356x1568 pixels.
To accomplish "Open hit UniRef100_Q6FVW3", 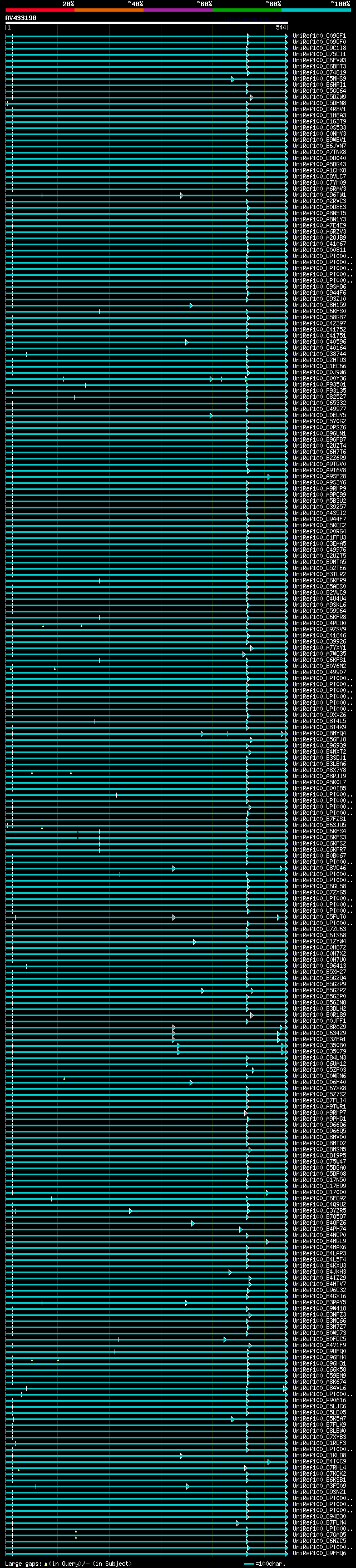I will pyautogui.click(x=319, y=60).
